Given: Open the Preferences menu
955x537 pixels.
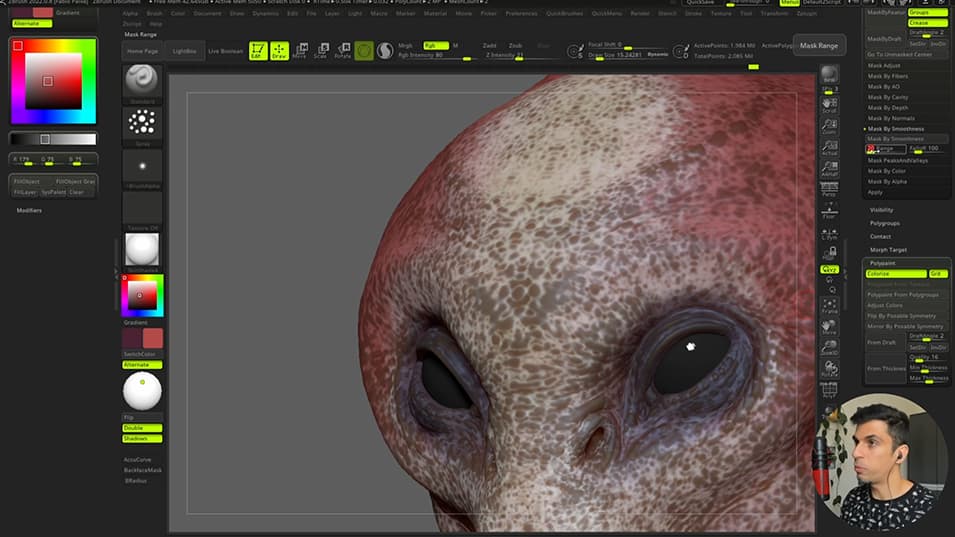Looking at the screenshot, I should pyautogui.click(x=521, y=13).
